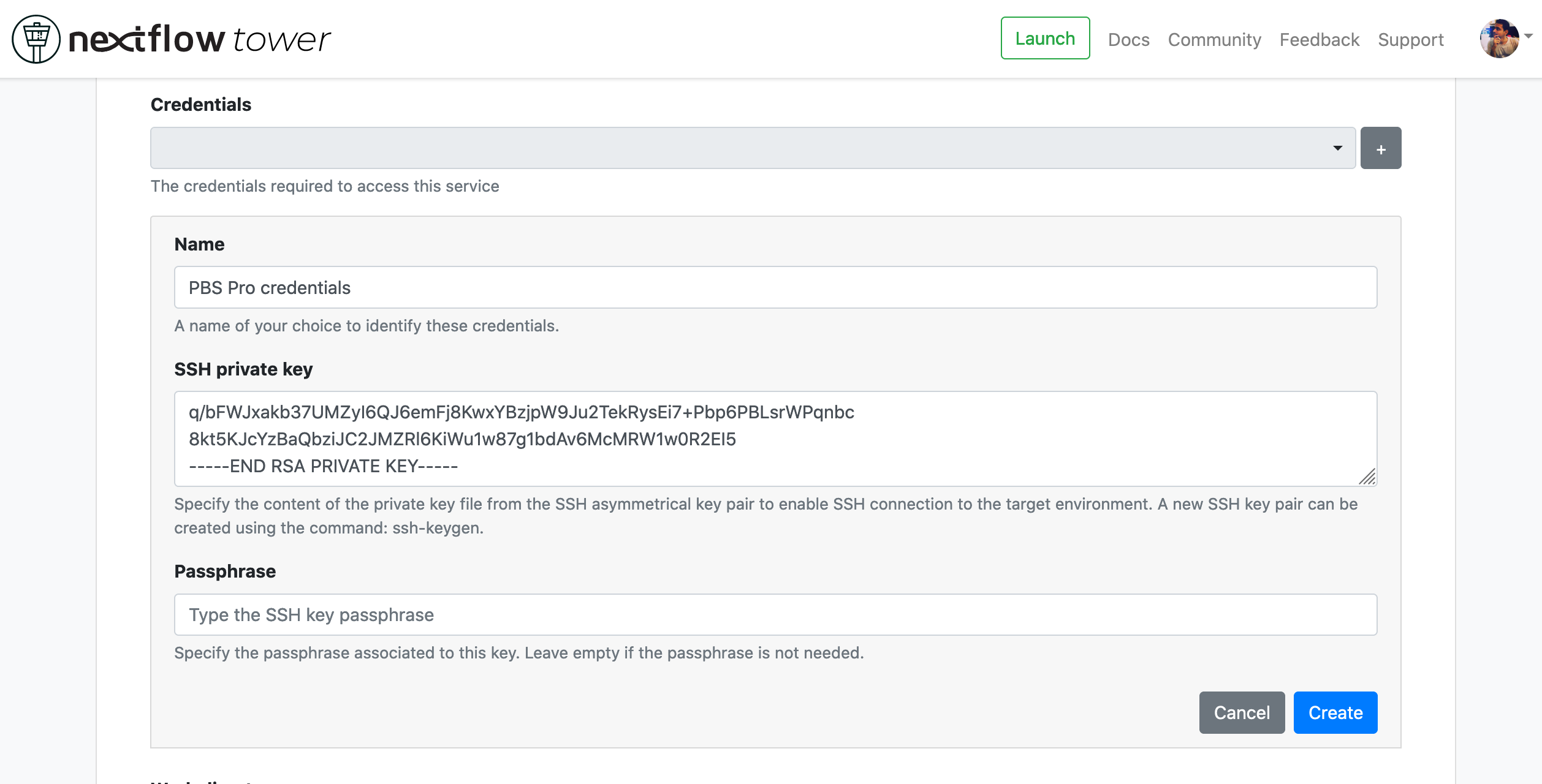Expand the account dropdown caret beside avatar
The height and width of the screenshot is (784, 1542).
click(x=1529, y=36)
